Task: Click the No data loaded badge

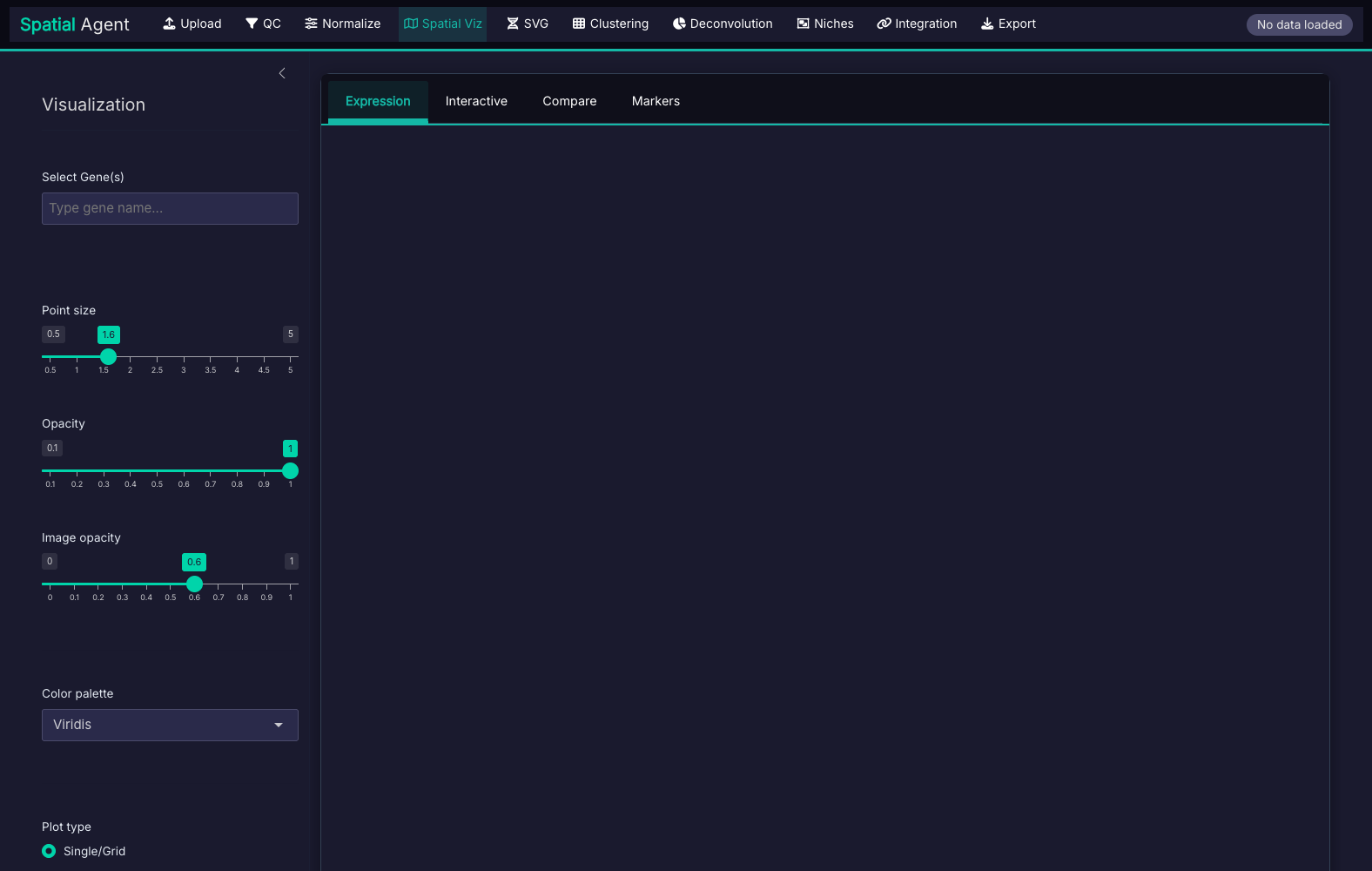Action: click(x=1299, y=24)
